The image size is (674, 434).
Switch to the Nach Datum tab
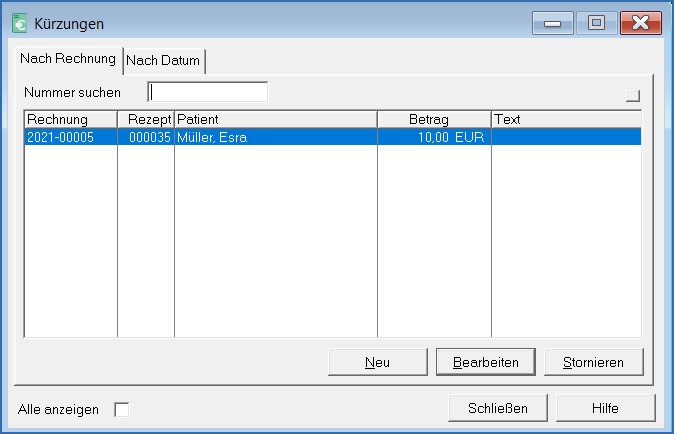point(163,61)
